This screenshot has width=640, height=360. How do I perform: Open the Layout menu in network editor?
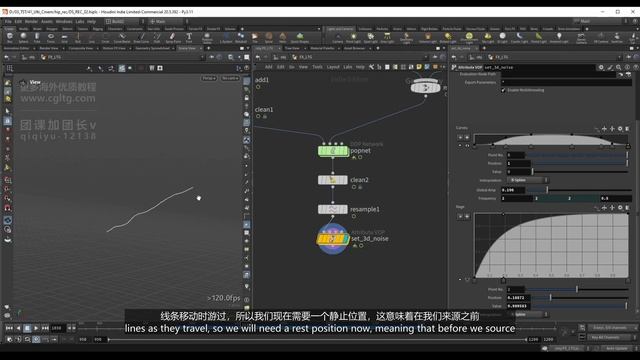tap(333, 67)
